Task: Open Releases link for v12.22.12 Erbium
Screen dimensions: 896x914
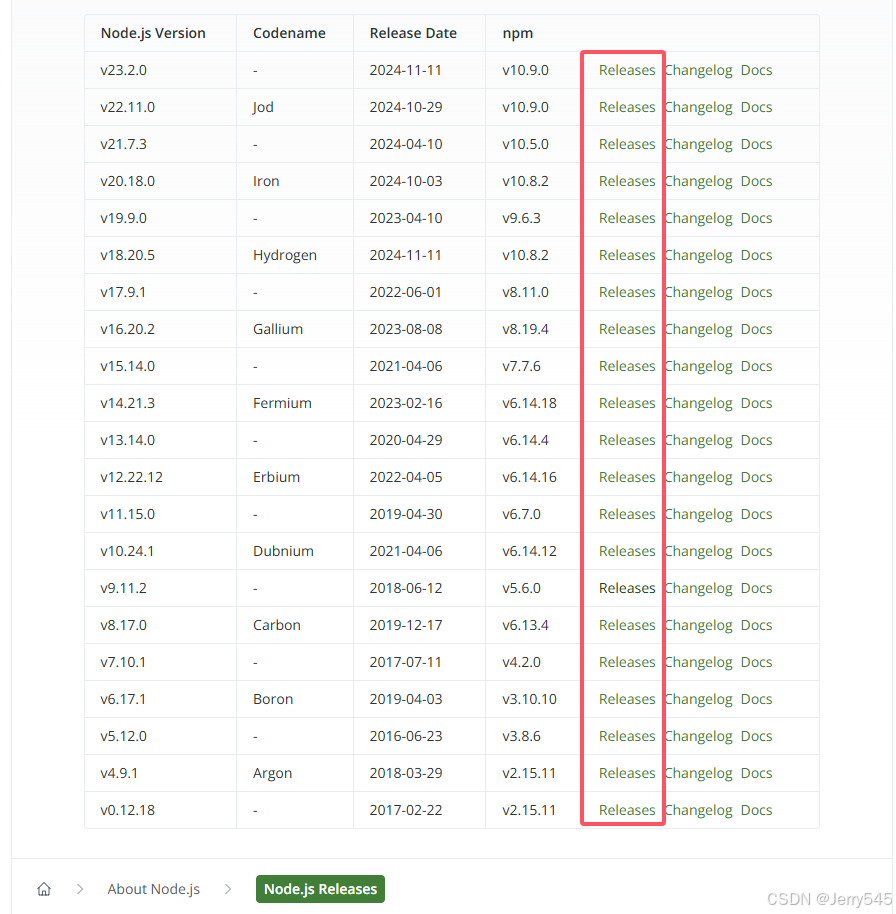Action: pos(627,477)
